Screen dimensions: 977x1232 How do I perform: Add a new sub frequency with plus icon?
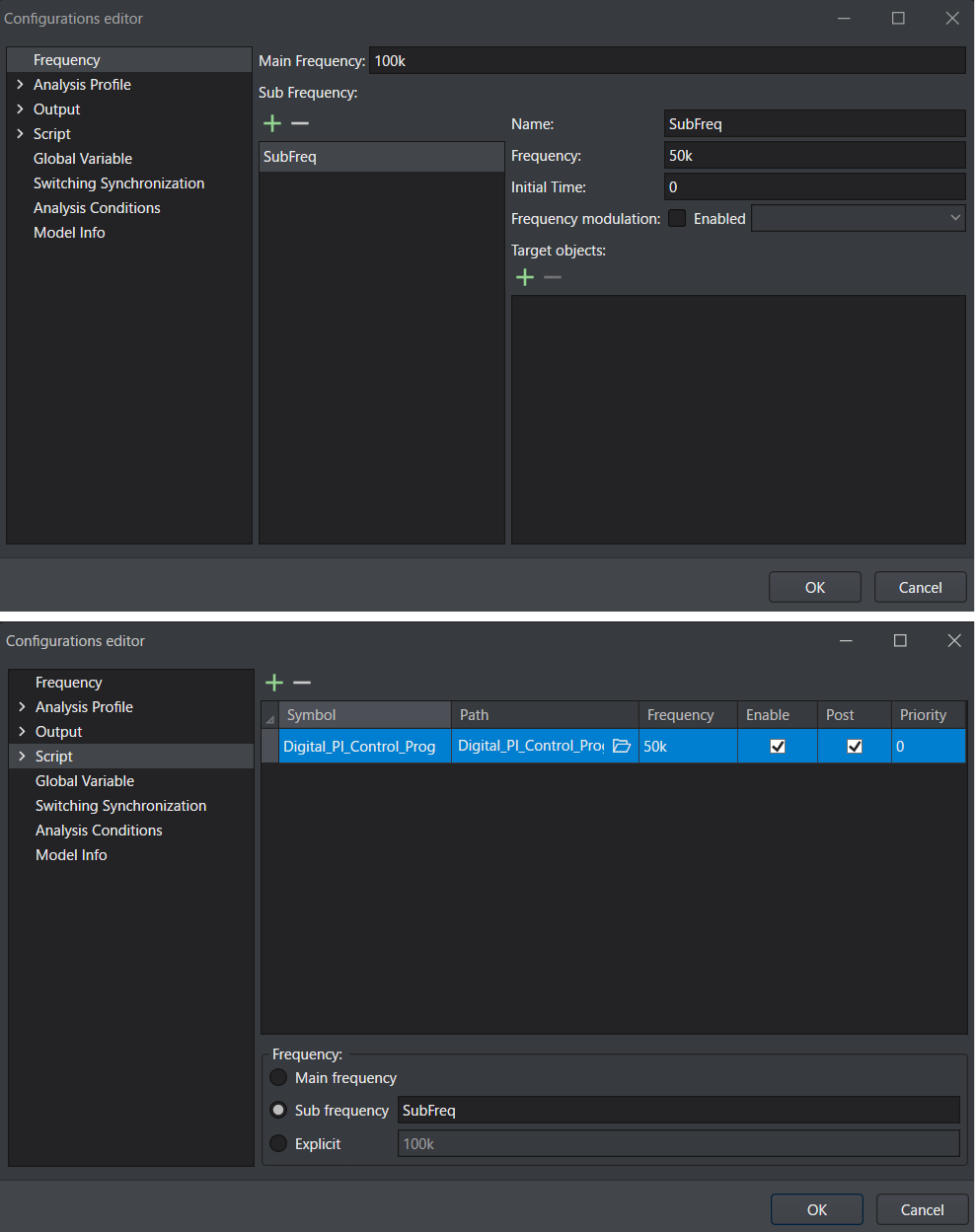click(272, 123)
